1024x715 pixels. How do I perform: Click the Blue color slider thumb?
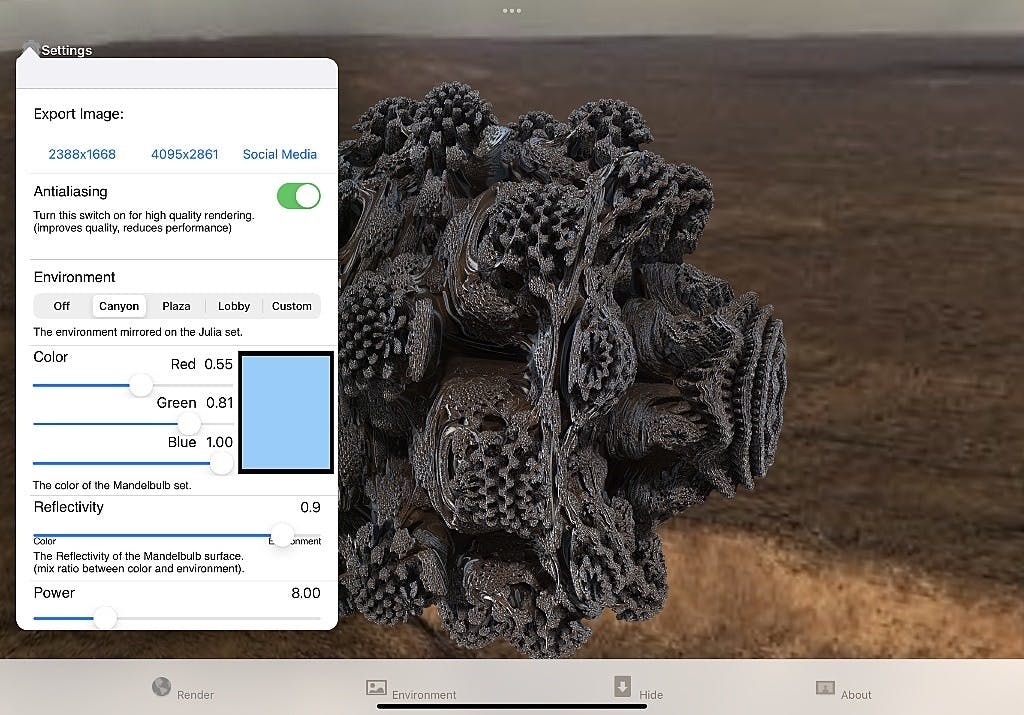click(221, 464)
